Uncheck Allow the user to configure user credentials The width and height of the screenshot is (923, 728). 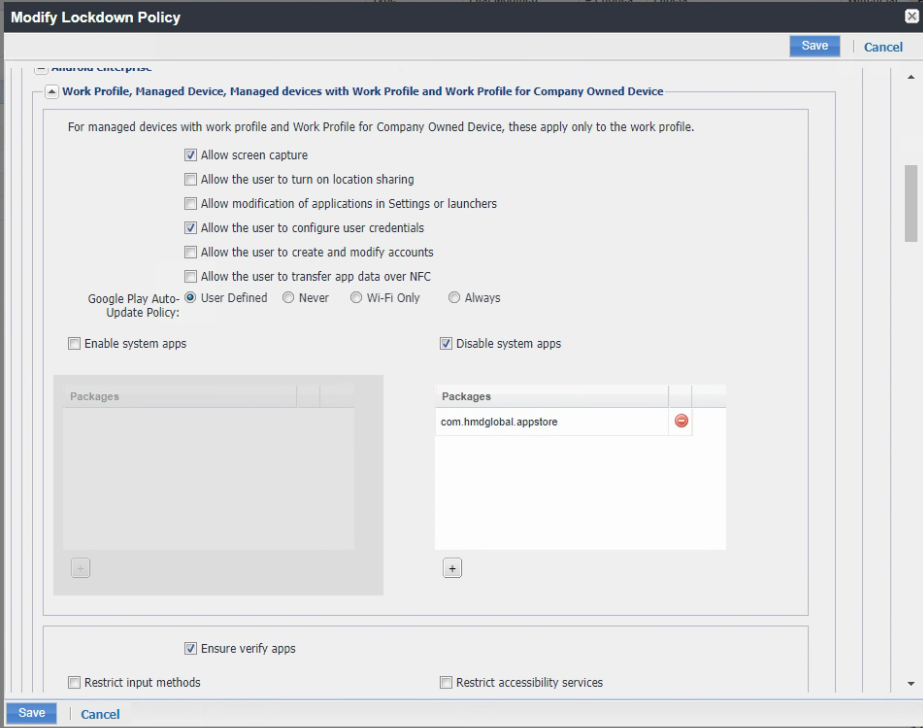[190, 228]
